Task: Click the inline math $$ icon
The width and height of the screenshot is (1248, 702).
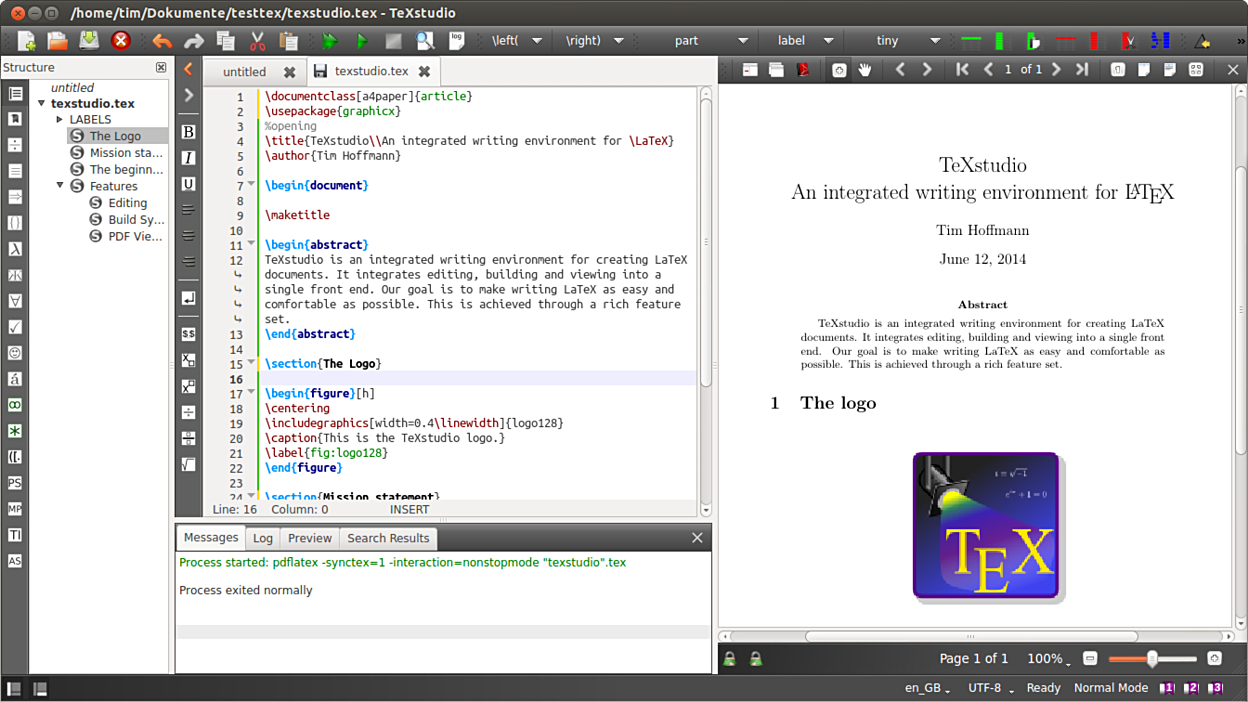Action: click(188, 334)
